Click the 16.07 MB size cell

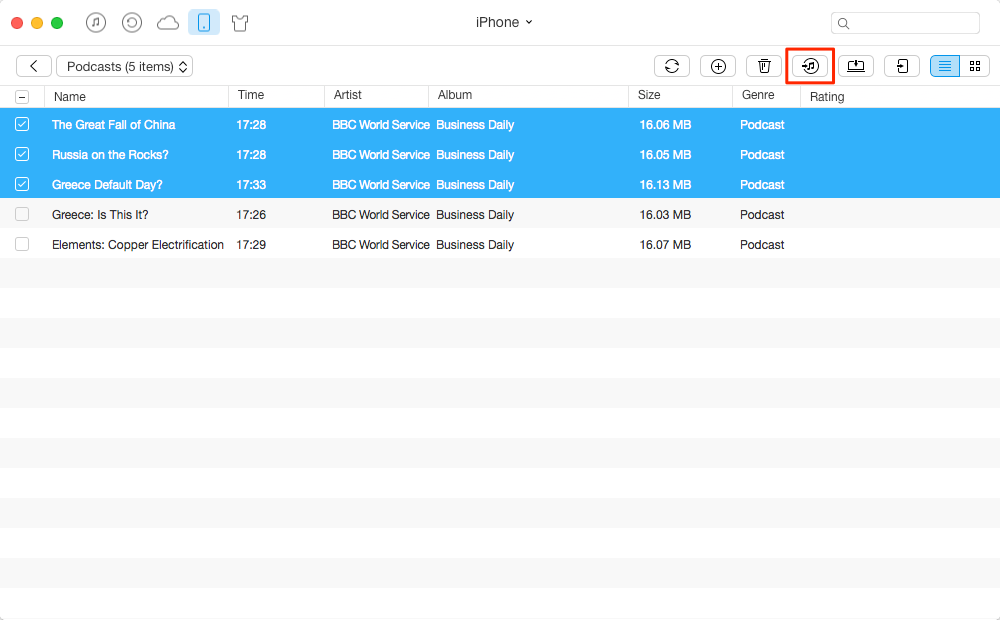665,245
